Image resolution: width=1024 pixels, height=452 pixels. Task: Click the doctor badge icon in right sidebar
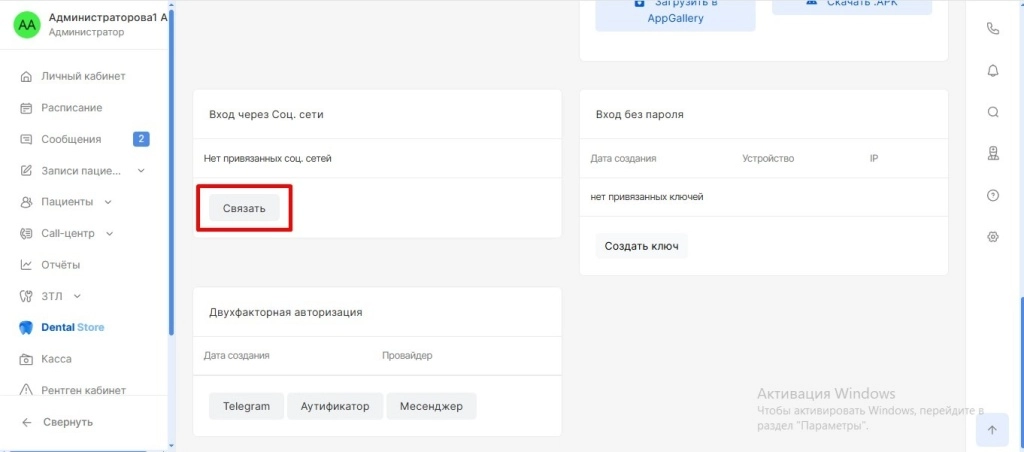(993, 154)
